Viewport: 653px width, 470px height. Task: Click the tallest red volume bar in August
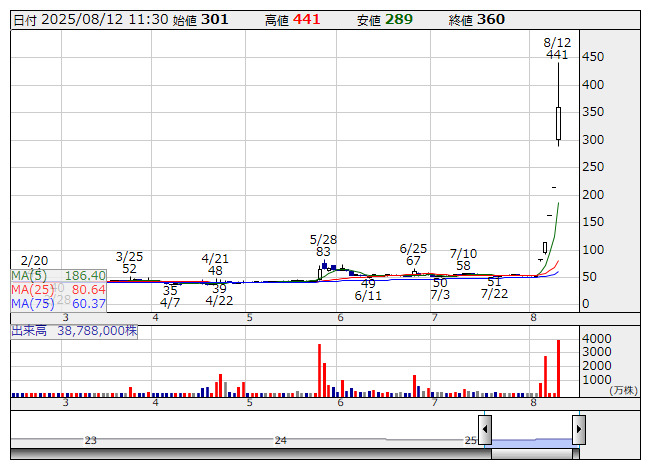click(x=558, y=368)
